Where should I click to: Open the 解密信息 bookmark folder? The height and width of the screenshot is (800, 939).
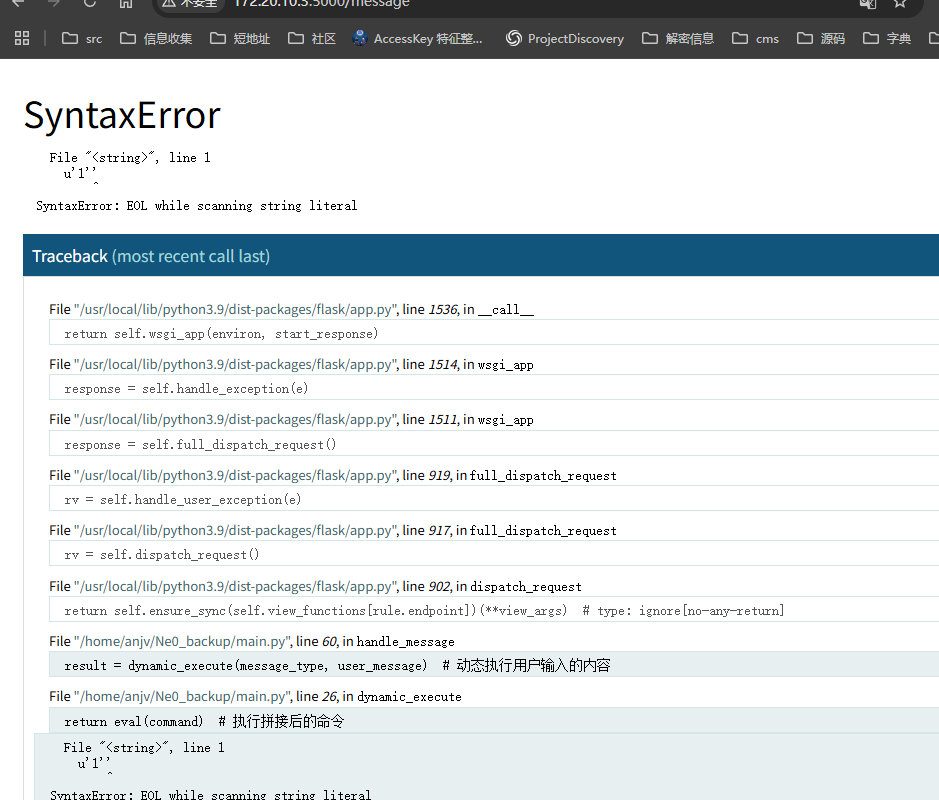[x=678, y=38]
